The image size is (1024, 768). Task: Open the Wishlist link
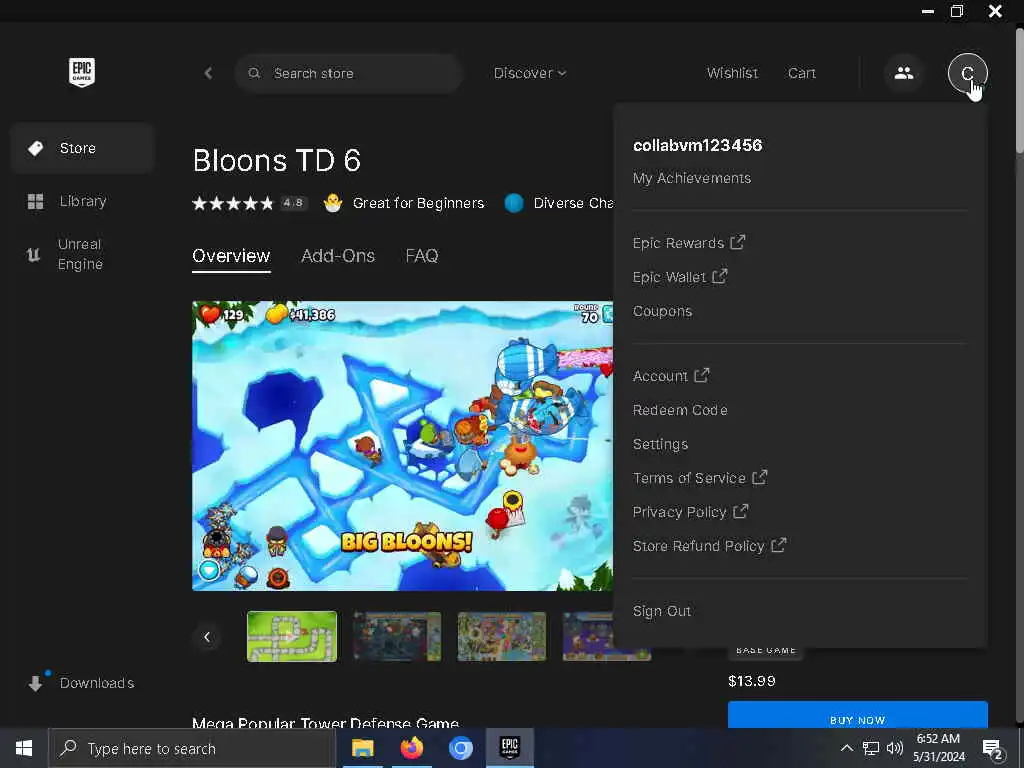(x=732, y=73)
